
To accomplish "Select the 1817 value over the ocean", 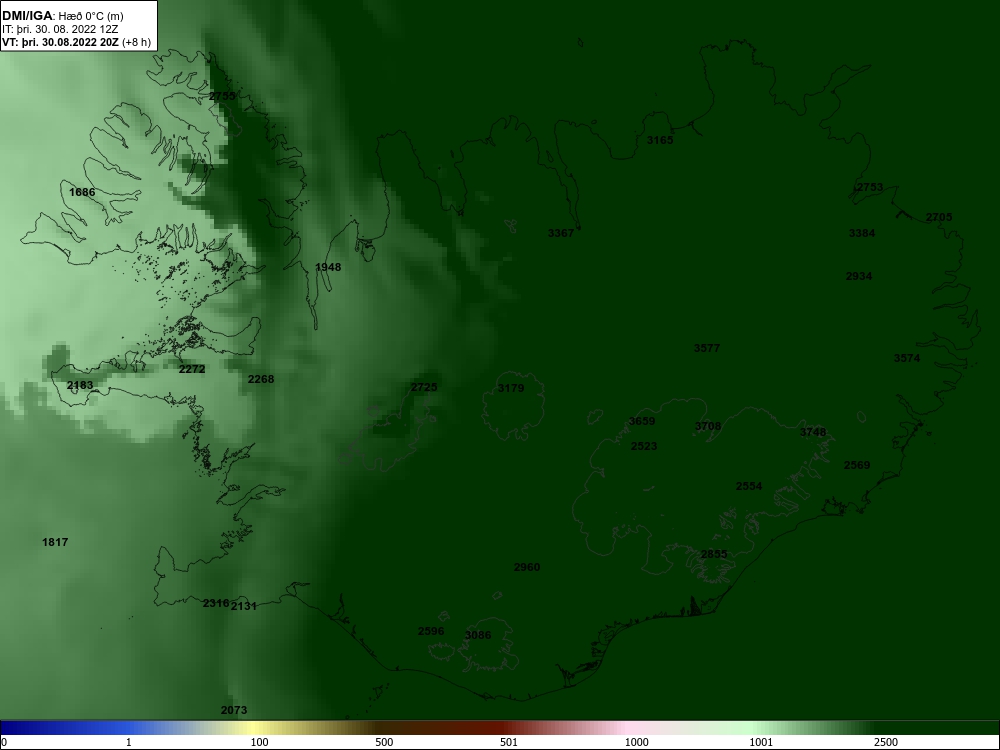I will tap(55, 543).
